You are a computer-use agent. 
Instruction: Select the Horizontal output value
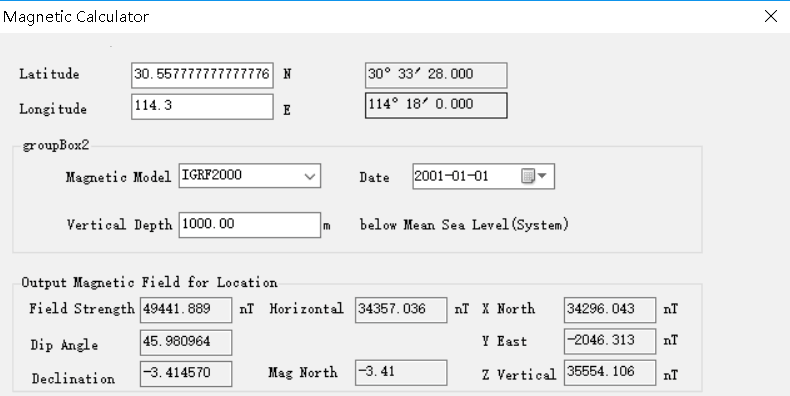(401, 310)
